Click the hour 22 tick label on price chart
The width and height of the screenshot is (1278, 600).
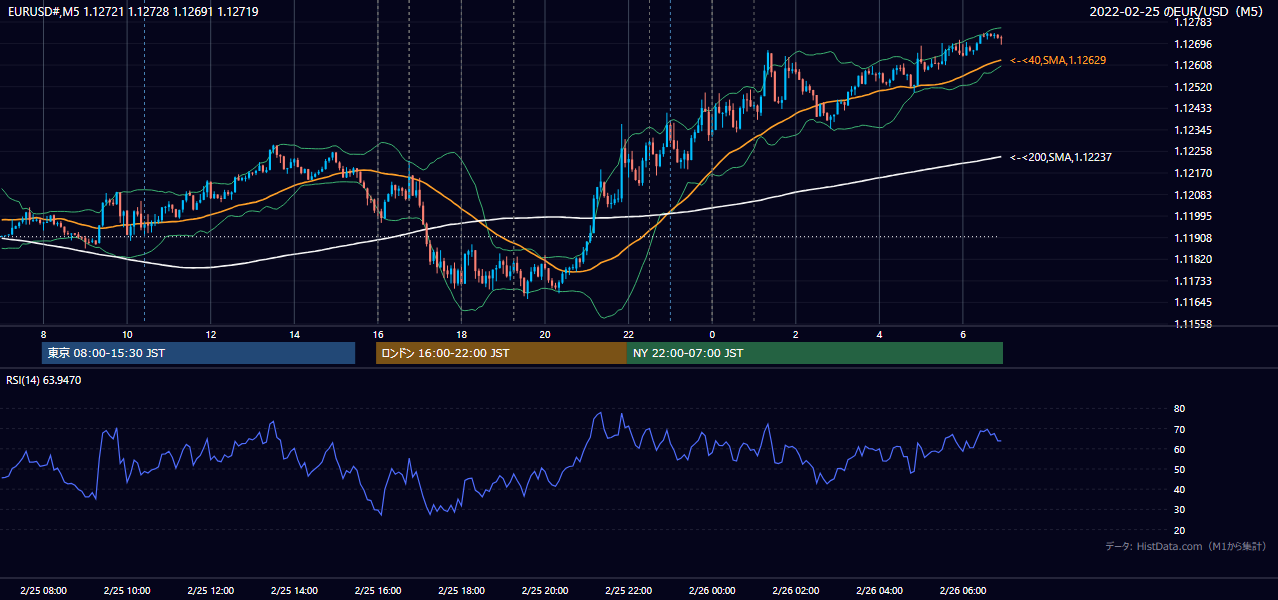pos(628,334)
